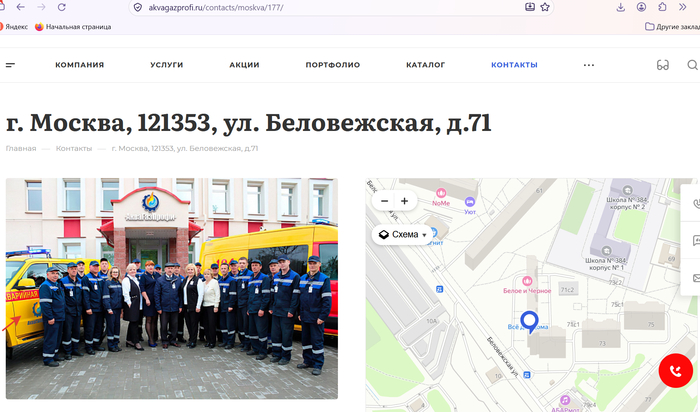Open the УСЛУГИ navigation item
Viewport: 700px width, 412px height.
(167, 65)
